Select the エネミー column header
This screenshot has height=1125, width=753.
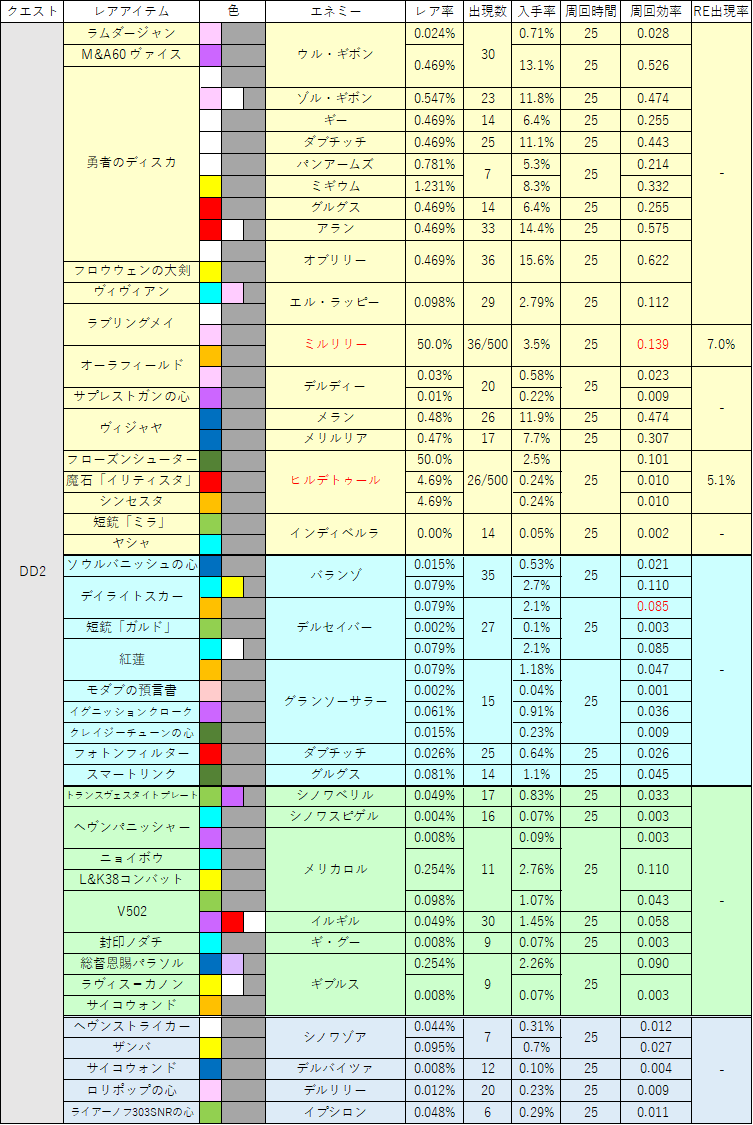335,11
